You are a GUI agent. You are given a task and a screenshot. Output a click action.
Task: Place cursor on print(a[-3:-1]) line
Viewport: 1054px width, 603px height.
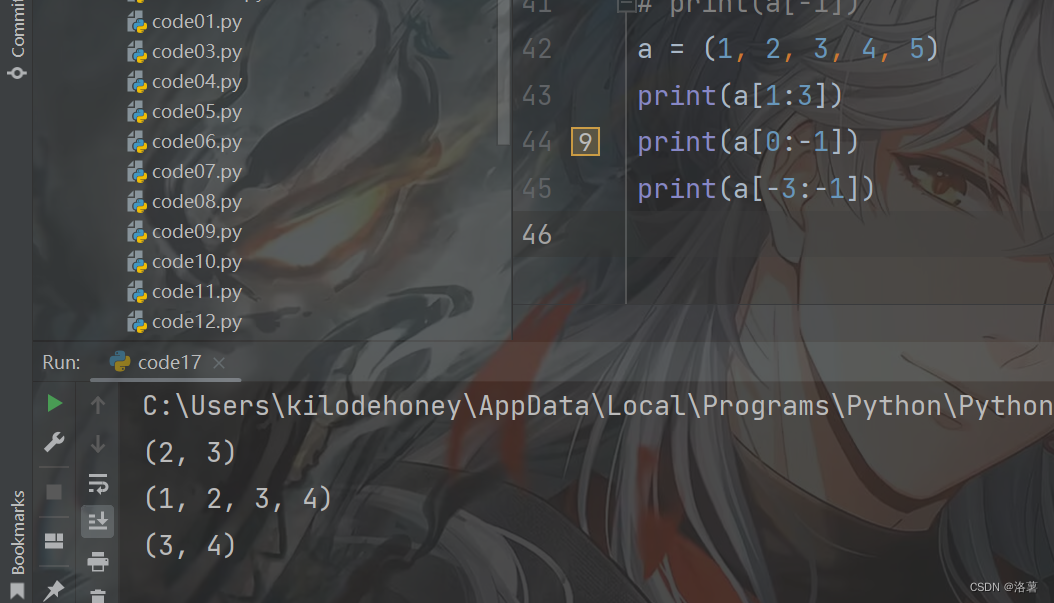pos(756,189)
